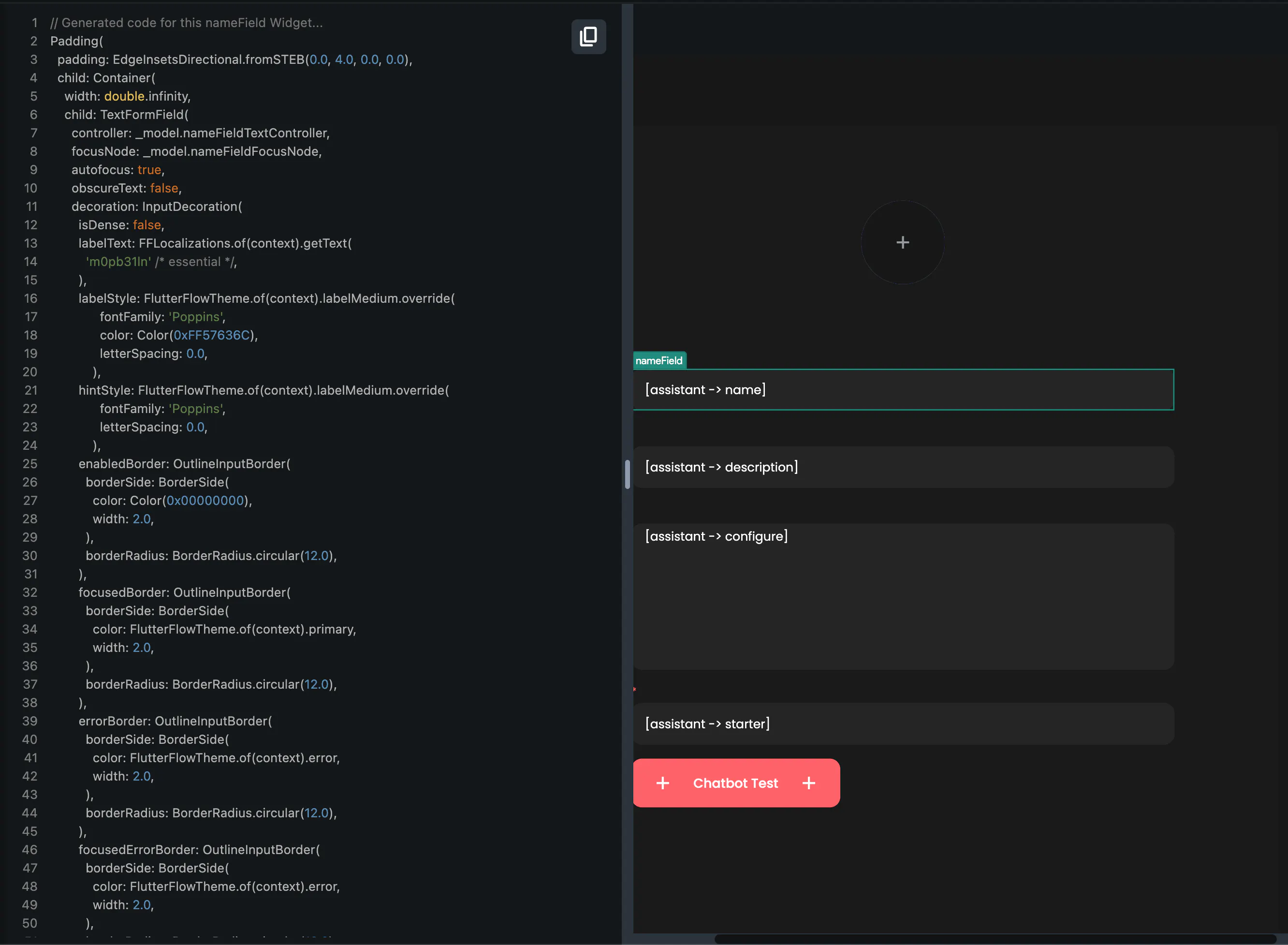Click the code panel vertical scrollbar handle

click(x=627, y=474)
